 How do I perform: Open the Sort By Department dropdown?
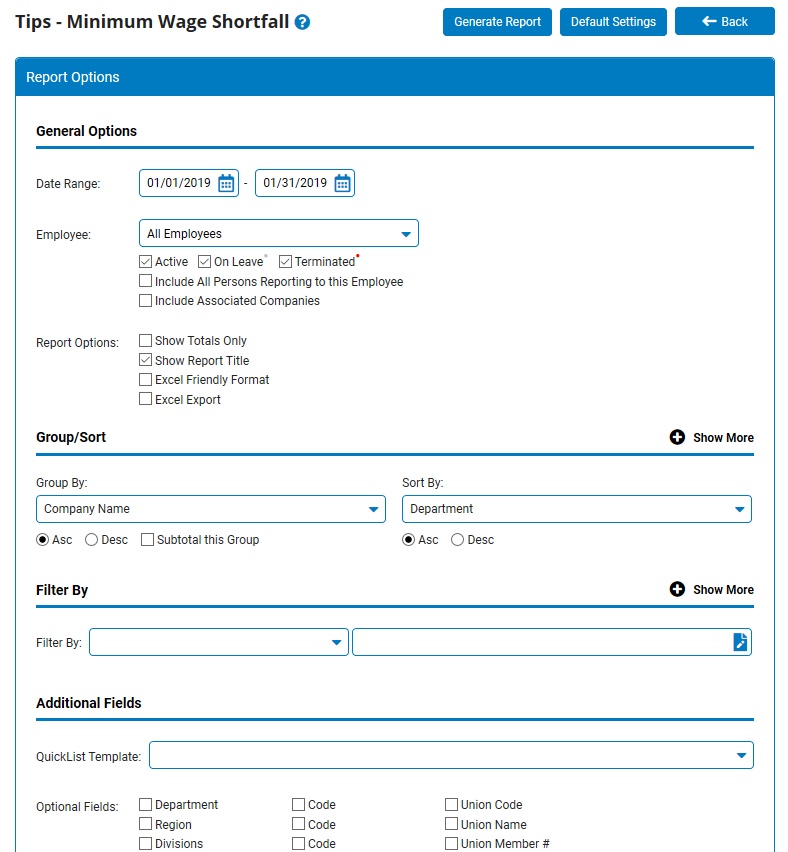(577, 509)
